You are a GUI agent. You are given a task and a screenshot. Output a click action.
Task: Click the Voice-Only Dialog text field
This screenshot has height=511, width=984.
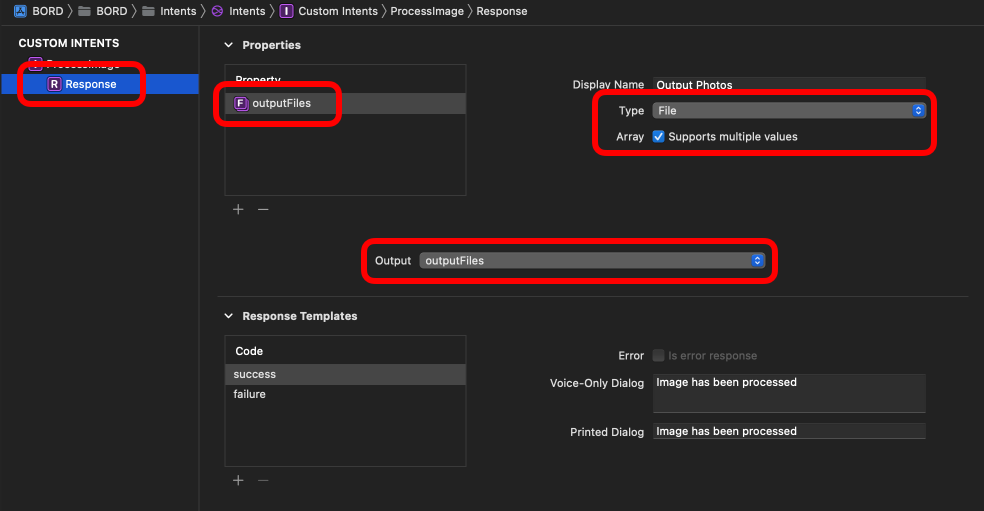coord(789,393)
